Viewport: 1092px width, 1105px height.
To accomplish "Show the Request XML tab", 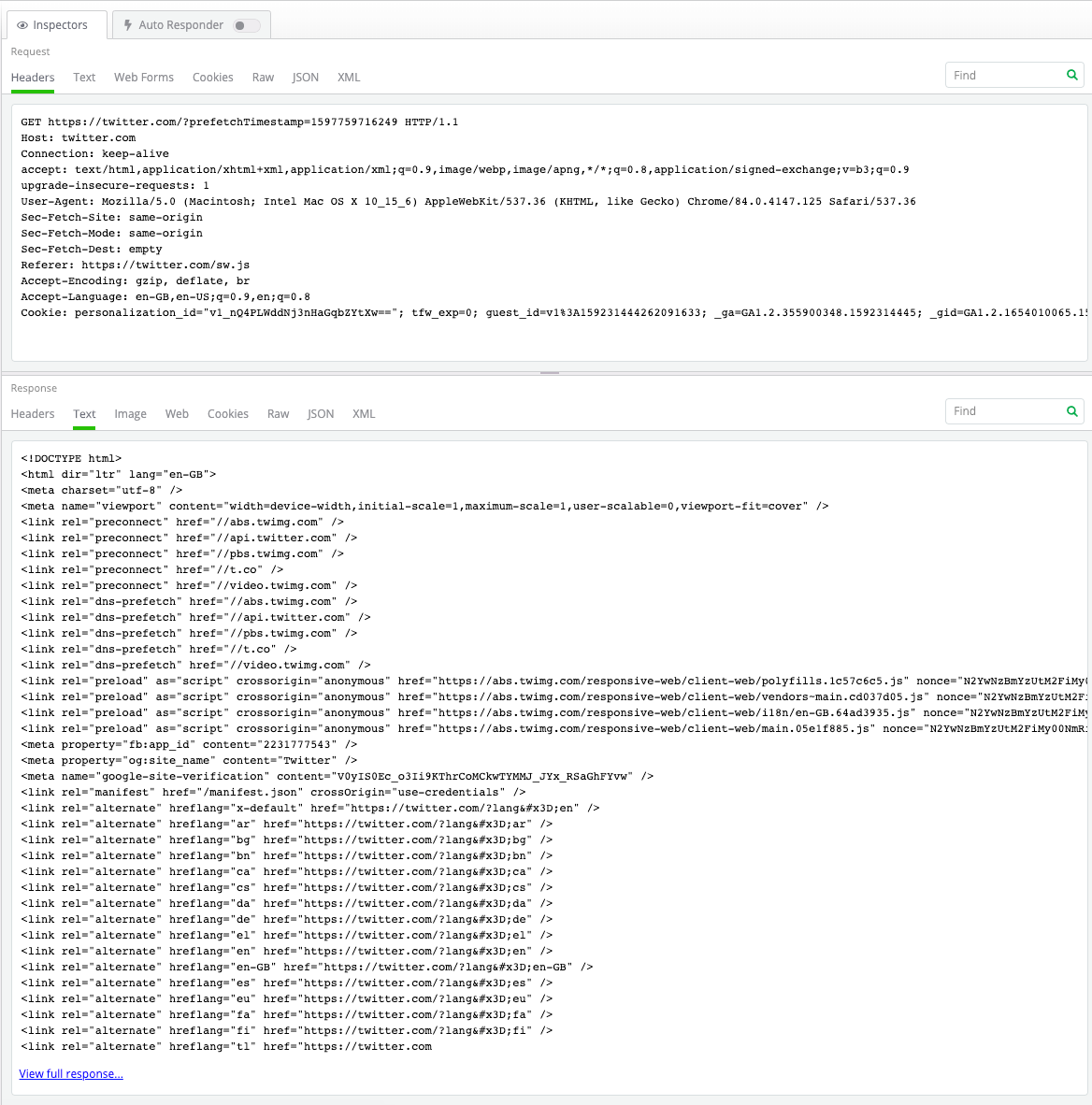I will 349,78.
